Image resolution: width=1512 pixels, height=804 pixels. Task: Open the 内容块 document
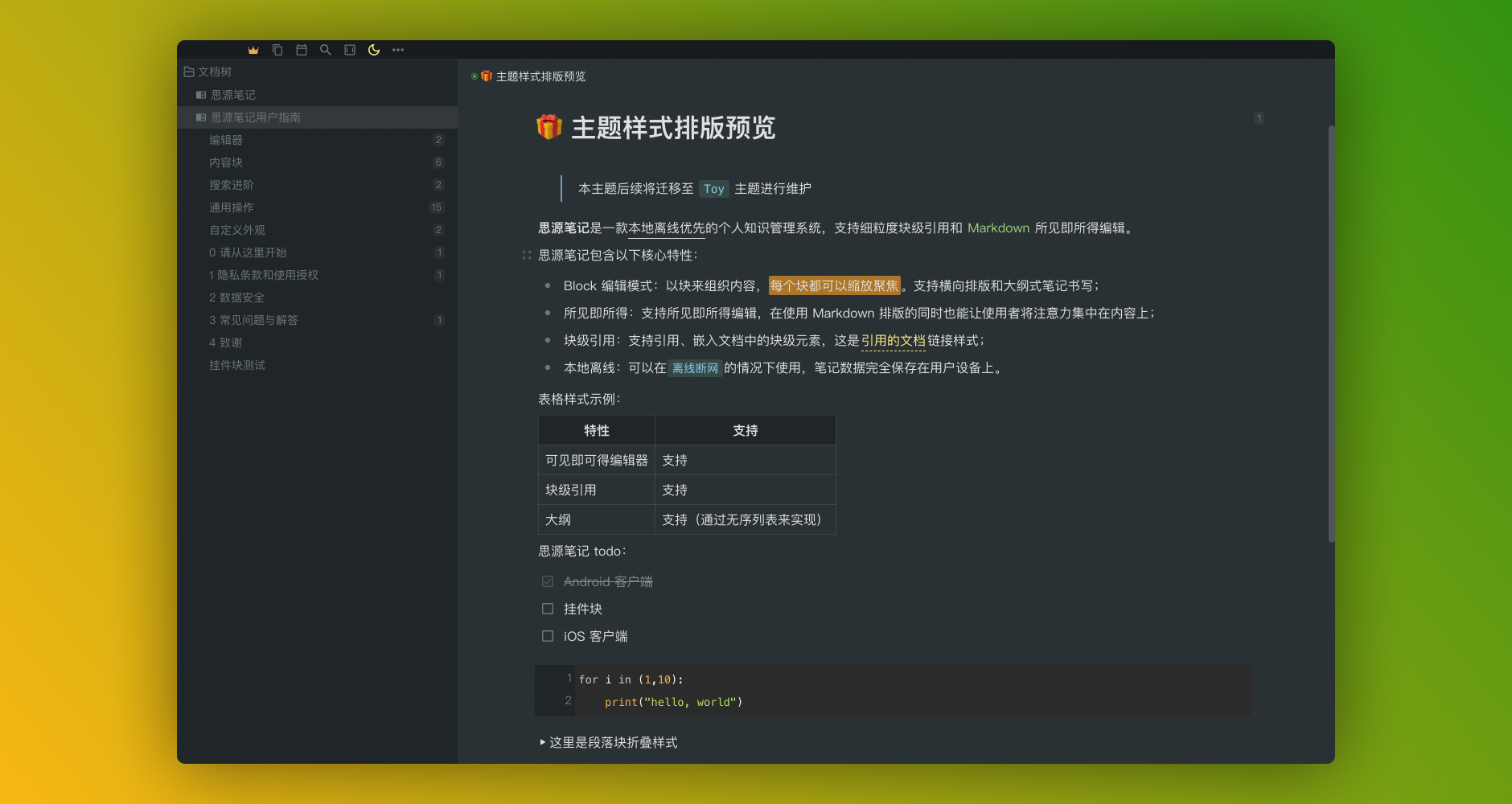coord(317,162)
